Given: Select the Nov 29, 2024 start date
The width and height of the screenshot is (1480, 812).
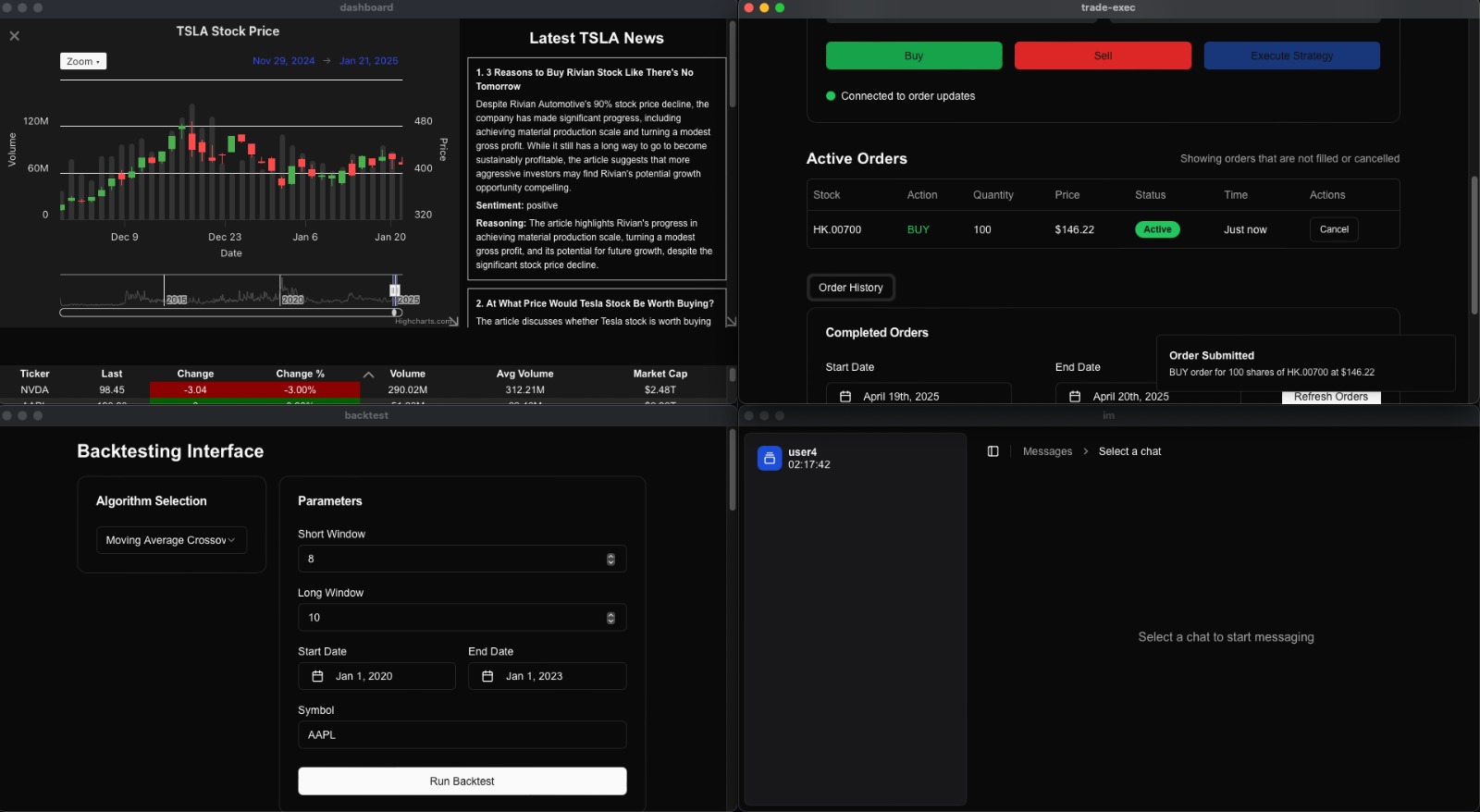Looking at the screenshot, I should tap(283, 61).
